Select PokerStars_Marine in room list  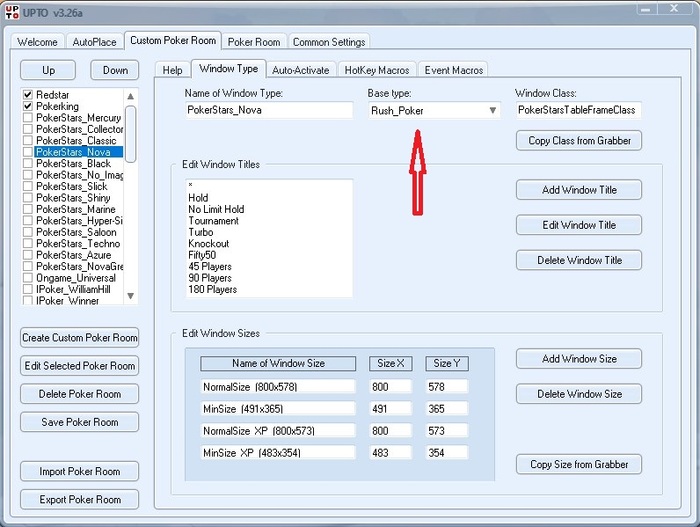click(x=76, y=209)
